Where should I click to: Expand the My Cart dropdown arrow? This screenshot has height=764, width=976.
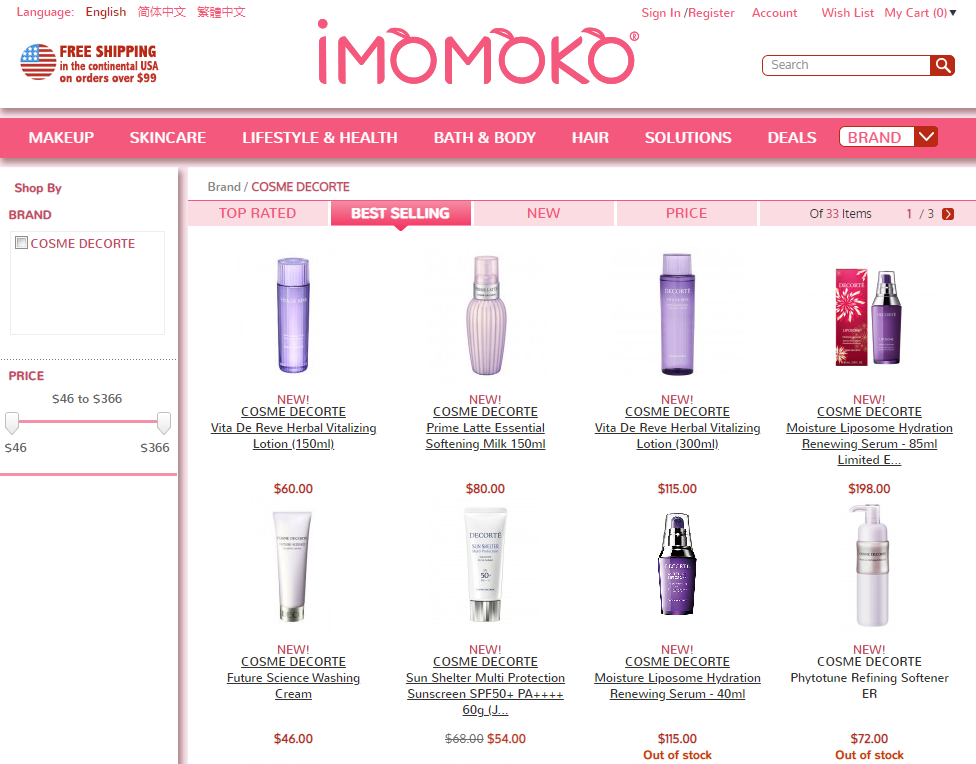coord(953,12)
